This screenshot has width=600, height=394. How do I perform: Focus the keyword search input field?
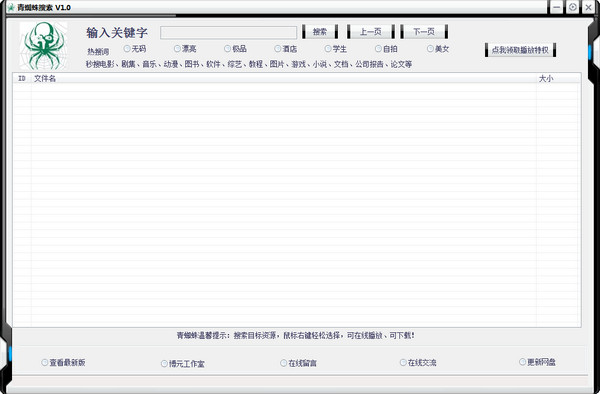(x=228, y=32)
